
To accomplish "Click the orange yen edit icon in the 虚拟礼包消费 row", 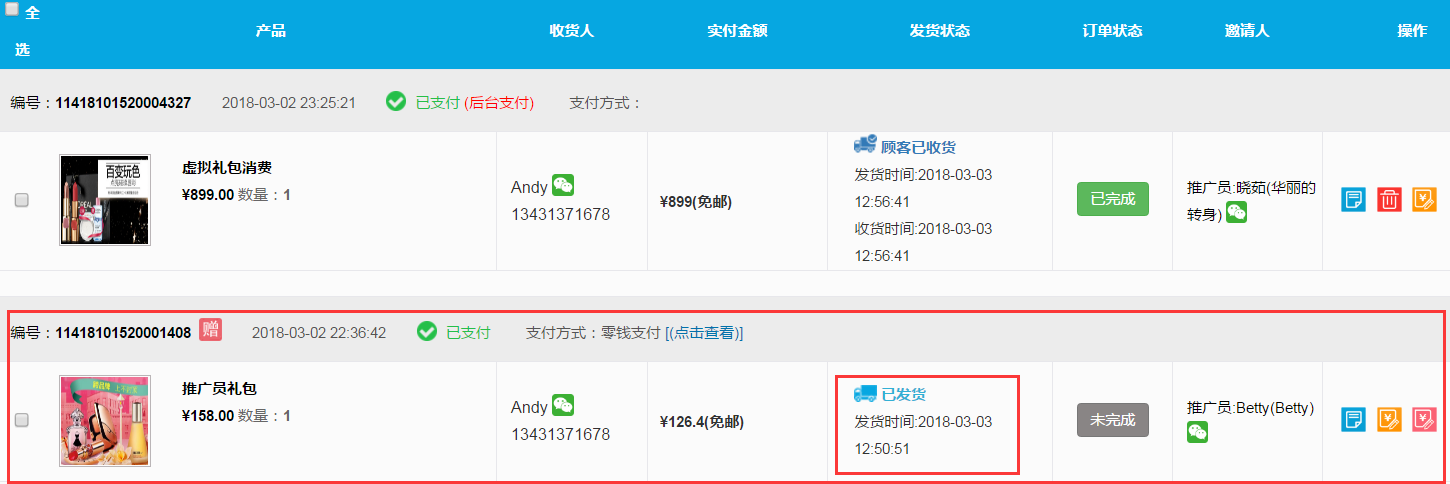I will [x=1424, y=199].
